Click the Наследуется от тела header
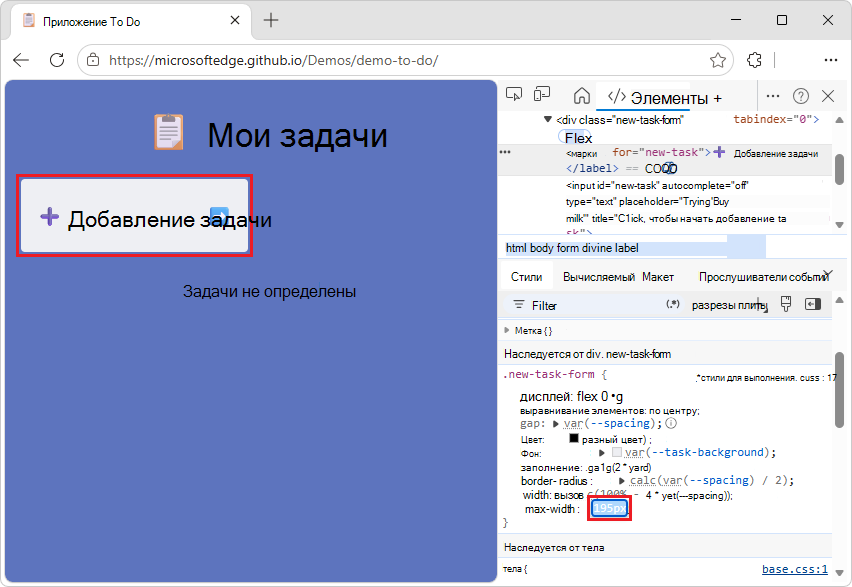852x587 pixels. pos(554,547)
